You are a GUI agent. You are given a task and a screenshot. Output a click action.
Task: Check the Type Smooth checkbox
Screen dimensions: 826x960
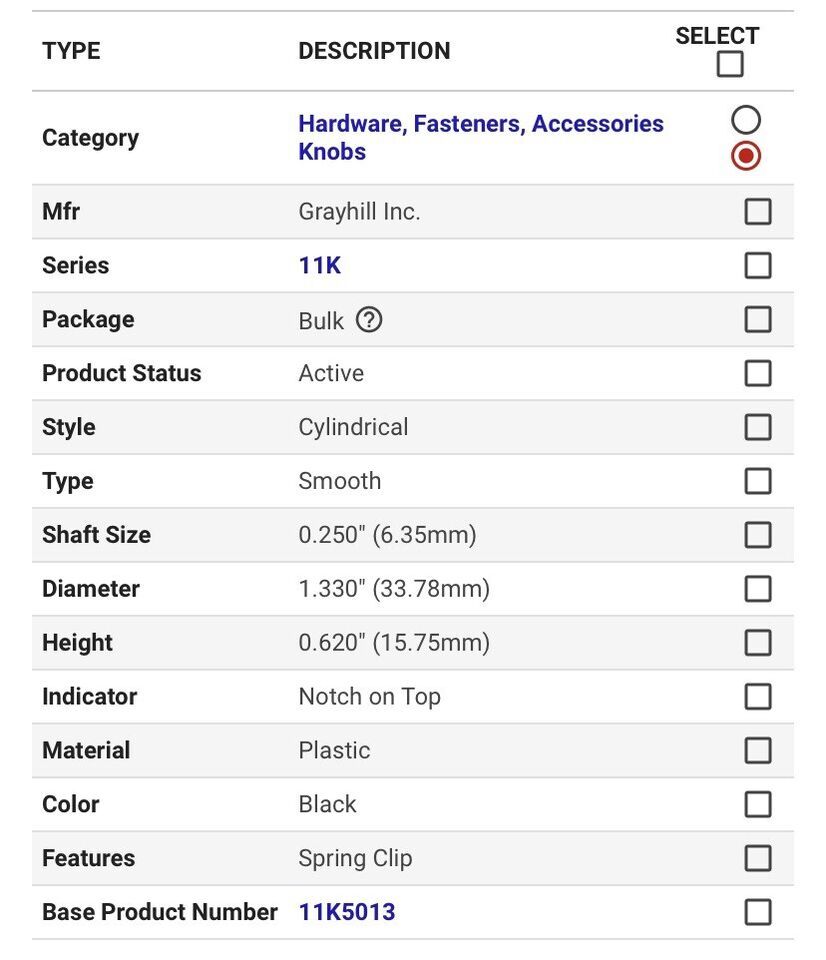[757, 481]
